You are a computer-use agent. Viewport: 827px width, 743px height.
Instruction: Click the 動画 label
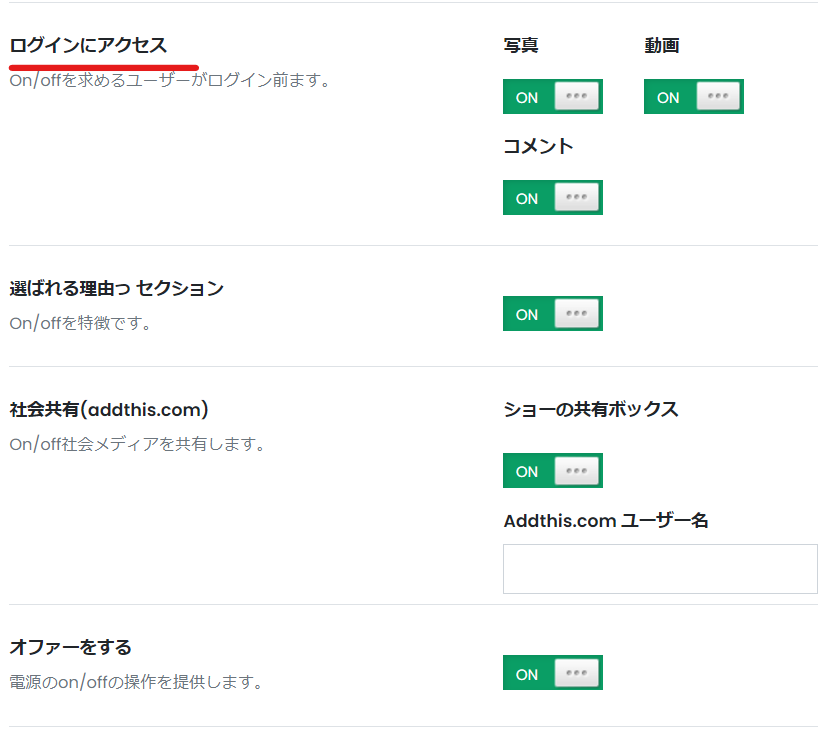(661, 45)
